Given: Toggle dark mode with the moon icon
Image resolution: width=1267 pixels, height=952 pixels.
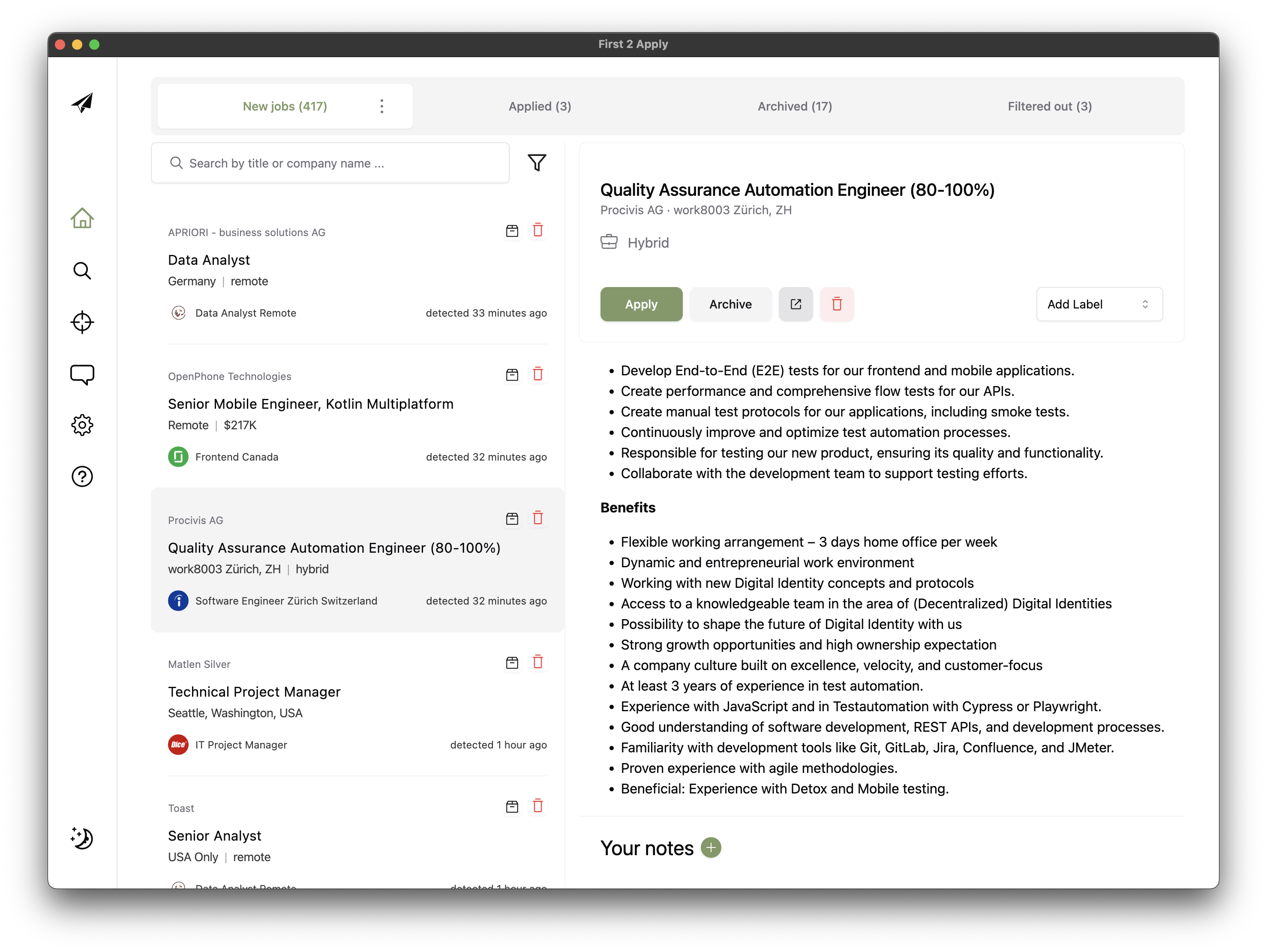Looking at the screenshot, I should click(x=82, y=838).
